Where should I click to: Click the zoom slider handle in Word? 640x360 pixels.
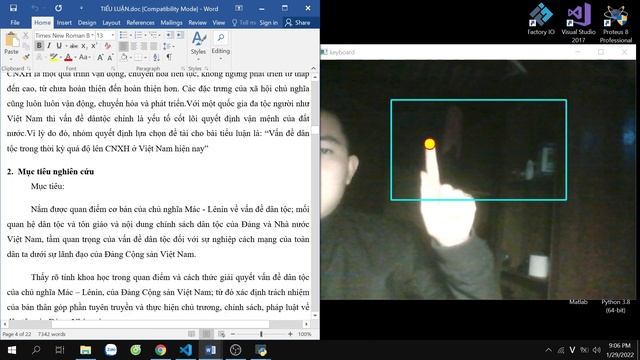click(x=261, y=334)
